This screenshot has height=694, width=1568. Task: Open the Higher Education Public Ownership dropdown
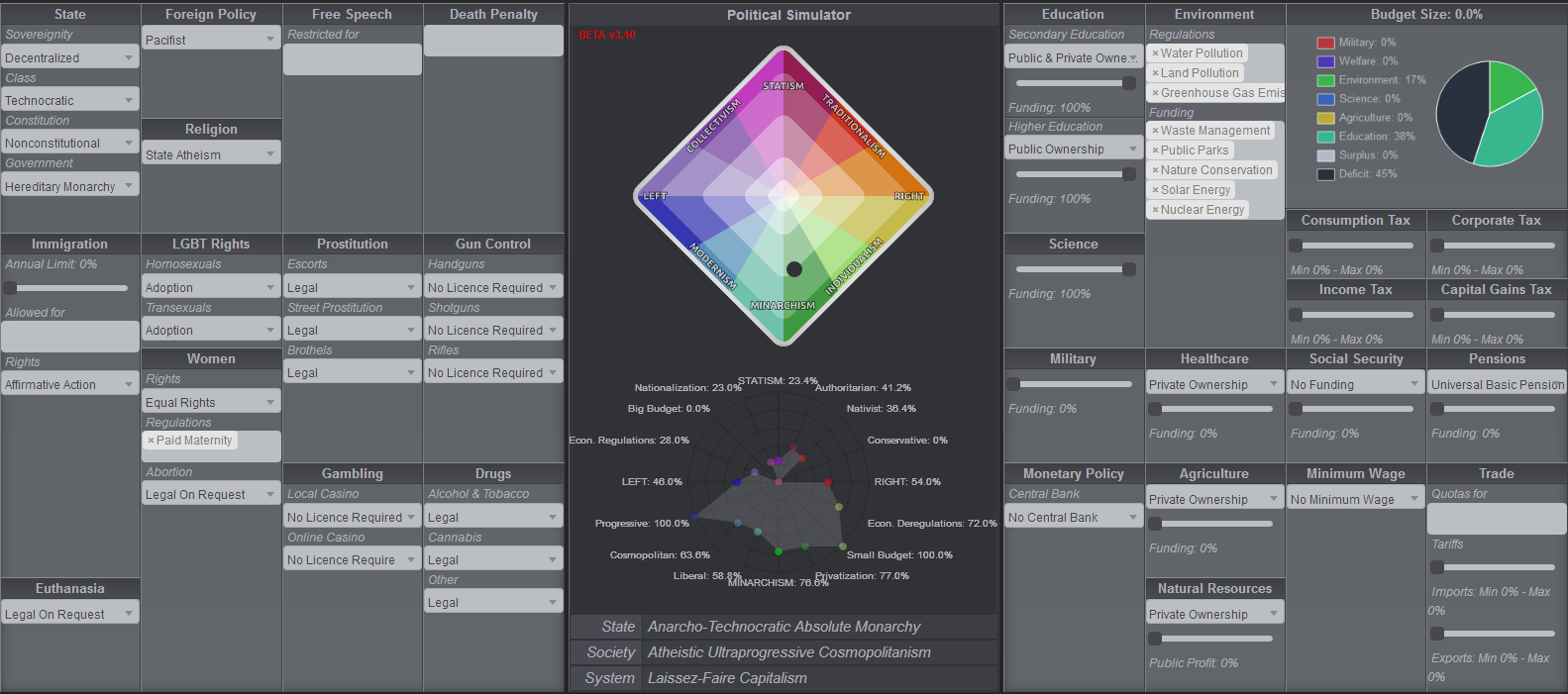pyautogui.click(x=1074, y=149)
